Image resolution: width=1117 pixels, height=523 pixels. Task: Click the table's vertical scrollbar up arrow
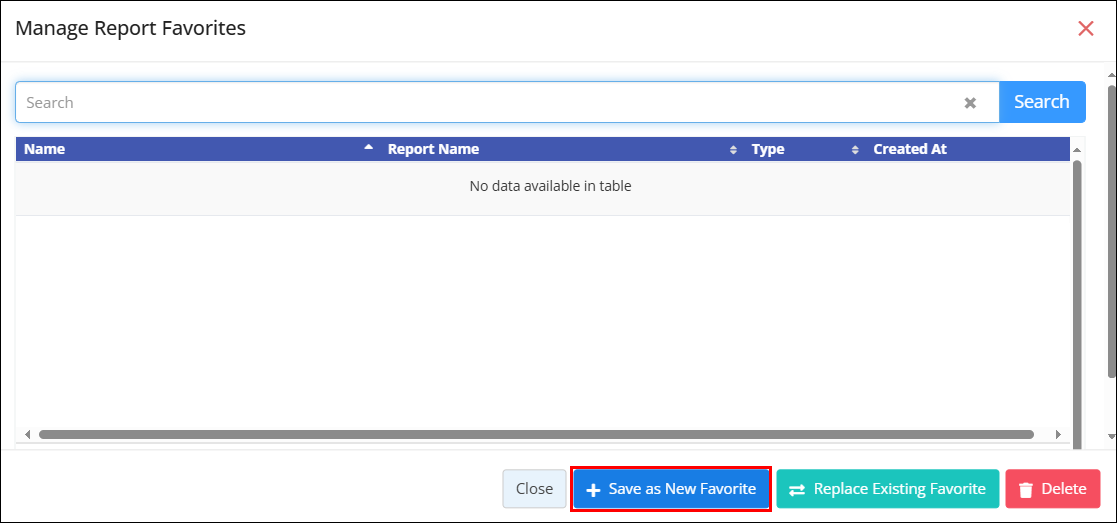point(1076,150)
